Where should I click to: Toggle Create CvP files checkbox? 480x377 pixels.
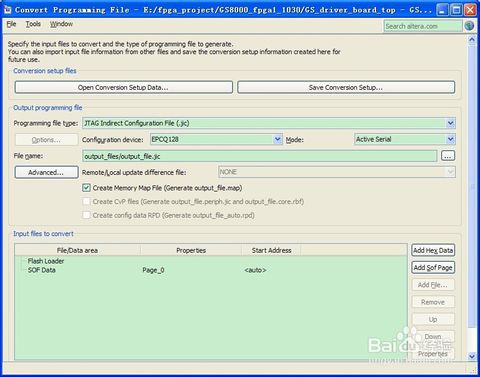click(x=86, y=201)
